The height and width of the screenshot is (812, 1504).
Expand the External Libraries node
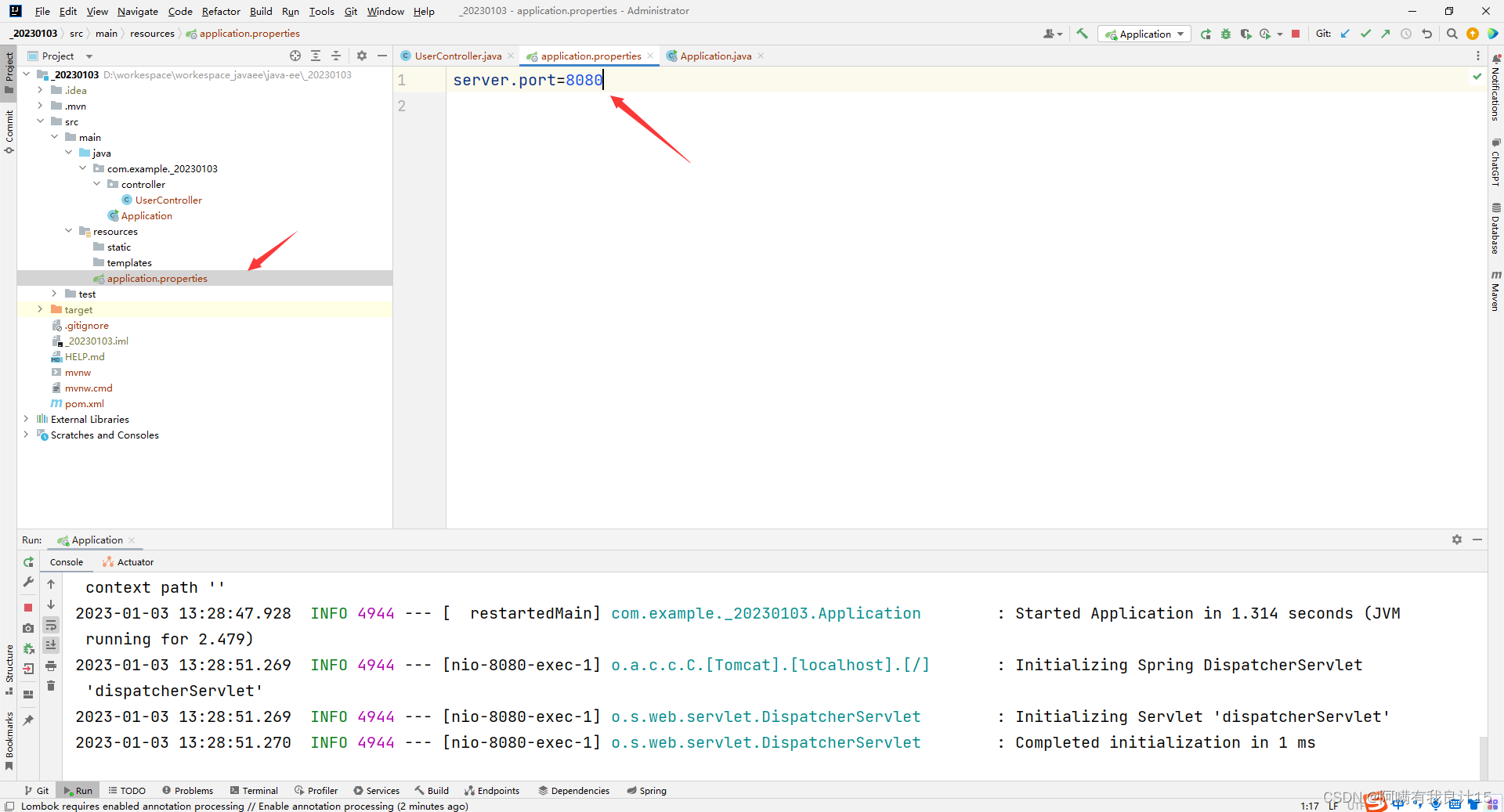[x=26, y=419]
